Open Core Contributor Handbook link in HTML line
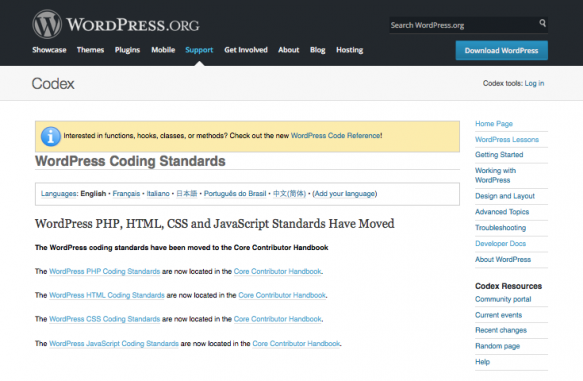The height and width of the screenshot is (381, 583). [x=282, y=295]
